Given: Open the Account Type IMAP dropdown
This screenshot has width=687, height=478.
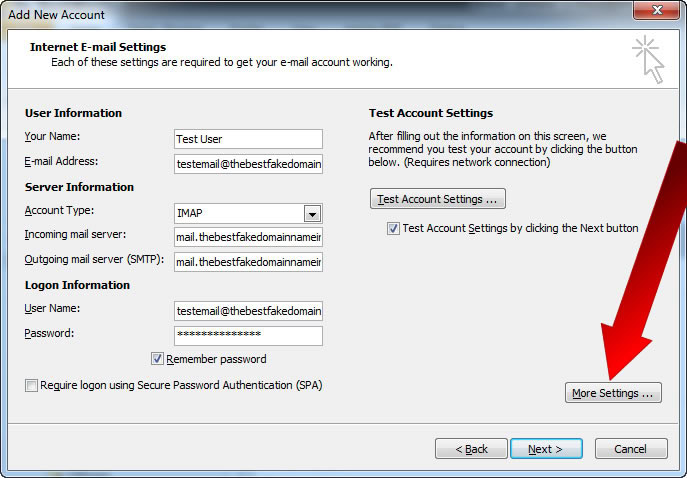Looking at the screenshot, I should pos(312,214).
